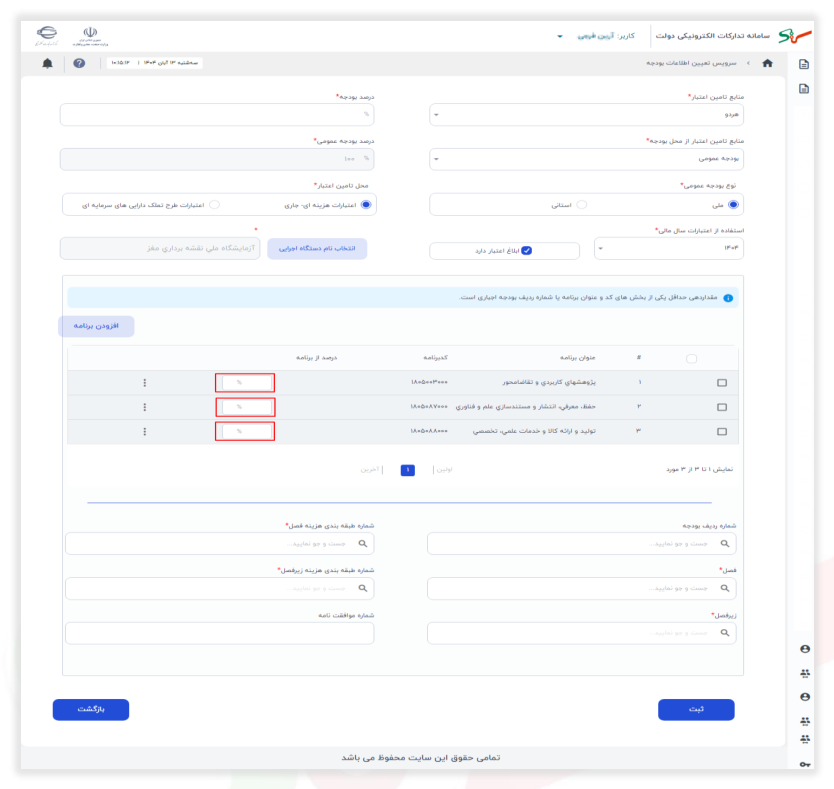
Task: Open the dropdown showing بودجه عمومی
Action: [x=586, y=159]
